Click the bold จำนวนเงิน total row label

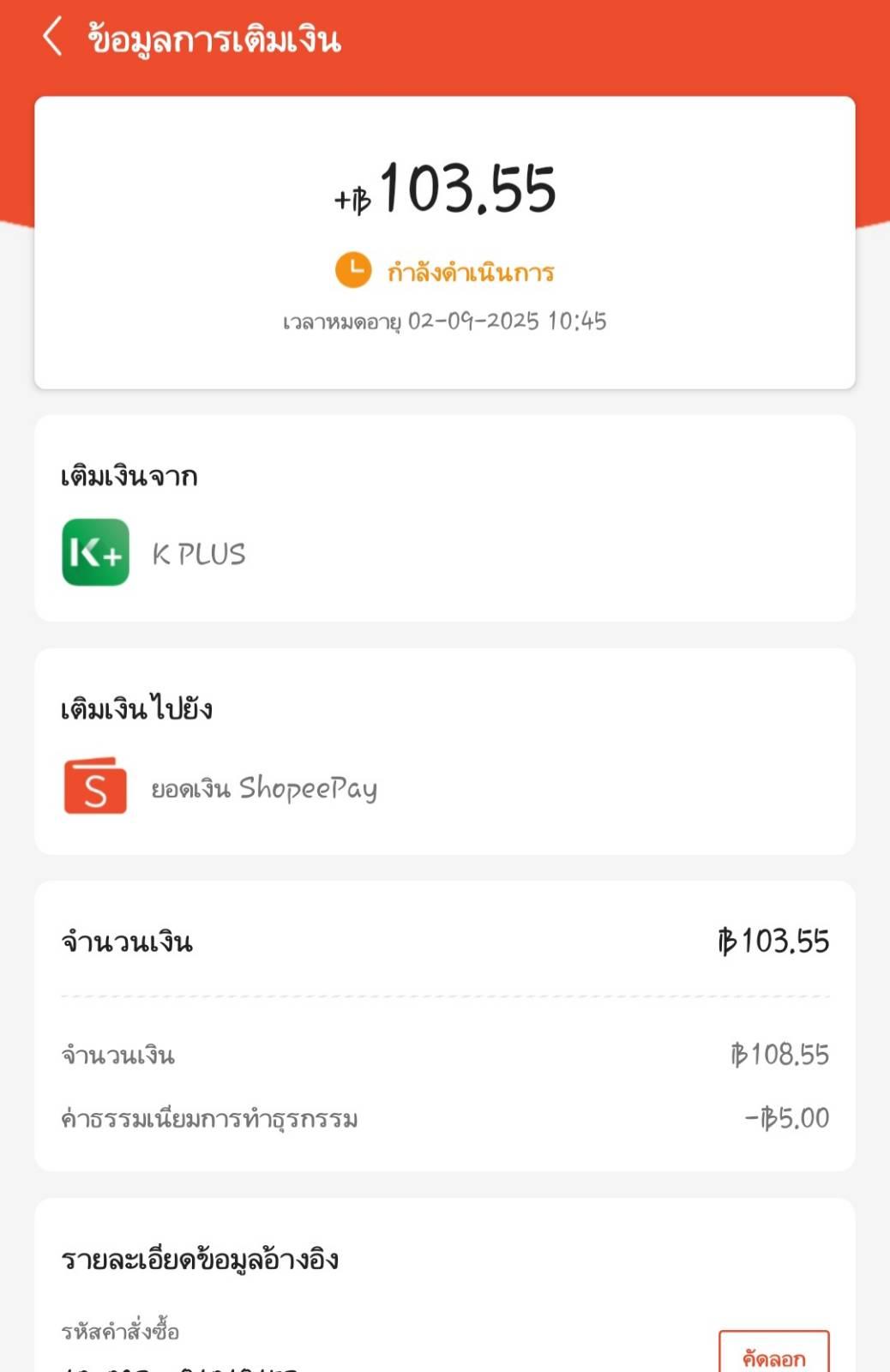coord(127,942)
